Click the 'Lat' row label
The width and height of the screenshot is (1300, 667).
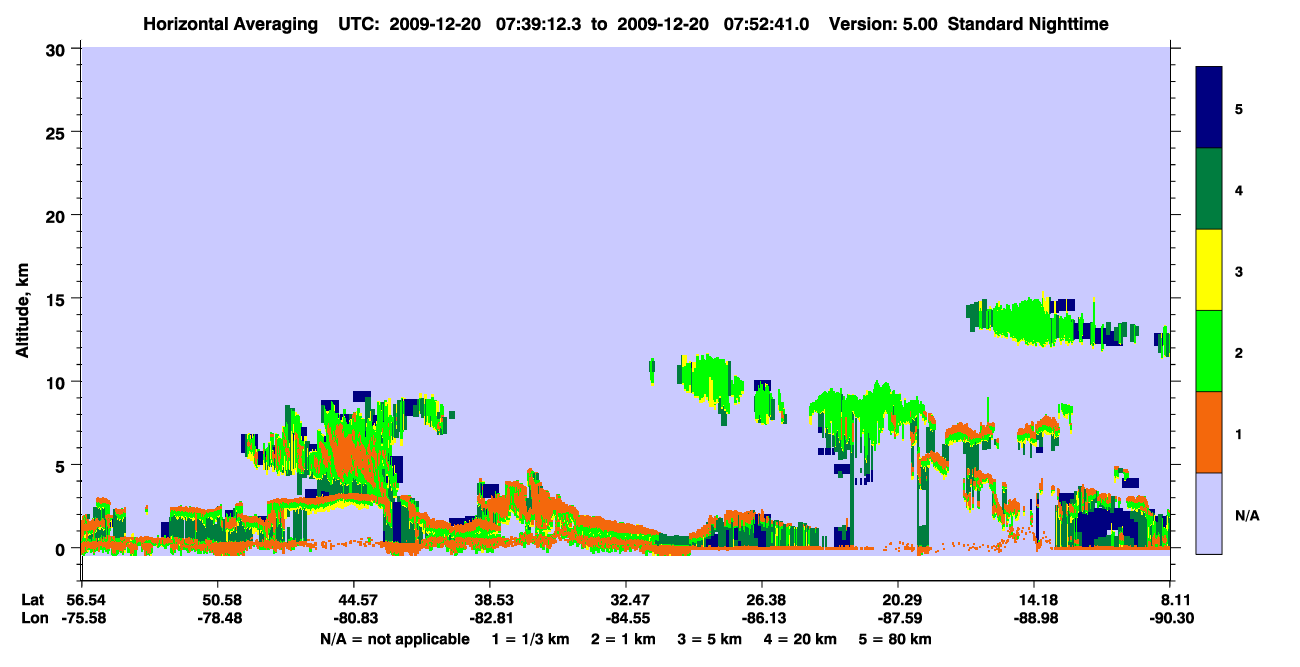33,600
